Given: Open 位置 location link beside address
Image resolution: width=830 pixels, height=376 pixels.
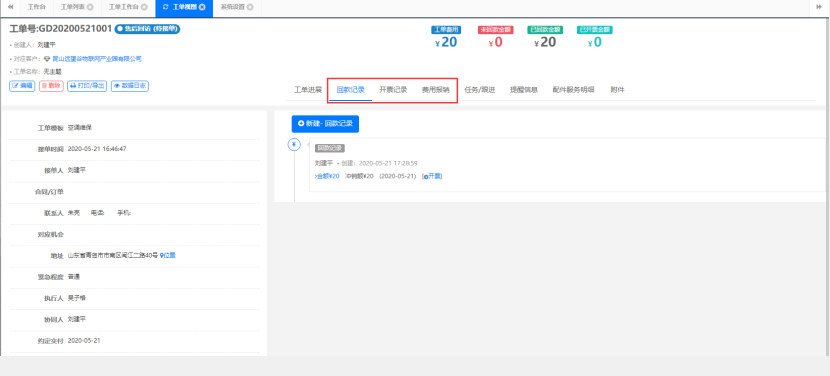Looking at the screenshot, I should point(168,255).
